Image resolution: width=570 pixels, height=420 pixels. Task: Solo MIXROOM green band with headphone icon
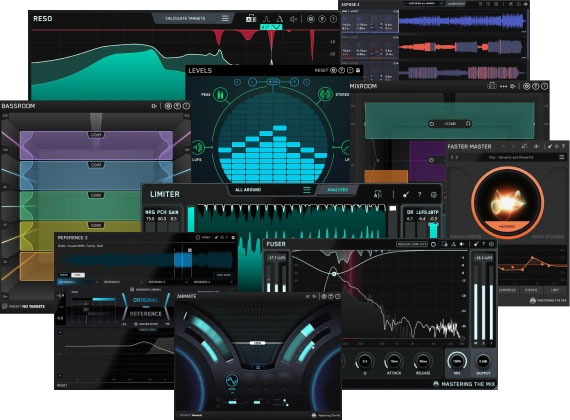click(468, 124)
